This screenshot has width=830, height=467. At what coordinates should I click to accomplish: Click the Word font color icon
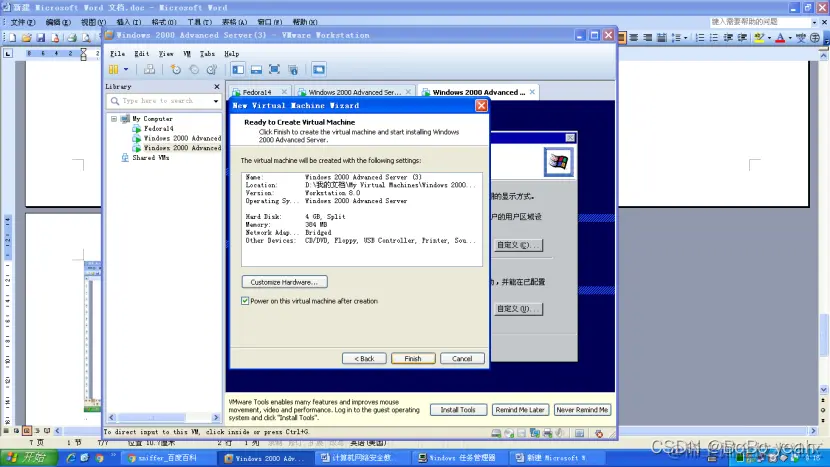(780, 38)
